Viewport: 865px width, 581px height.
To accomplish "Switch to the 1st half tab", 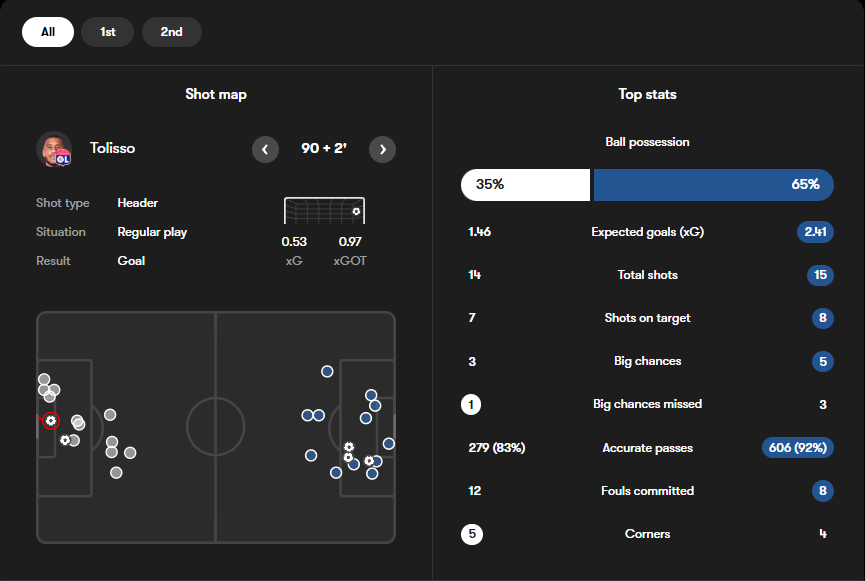I will tap(108, 32).
